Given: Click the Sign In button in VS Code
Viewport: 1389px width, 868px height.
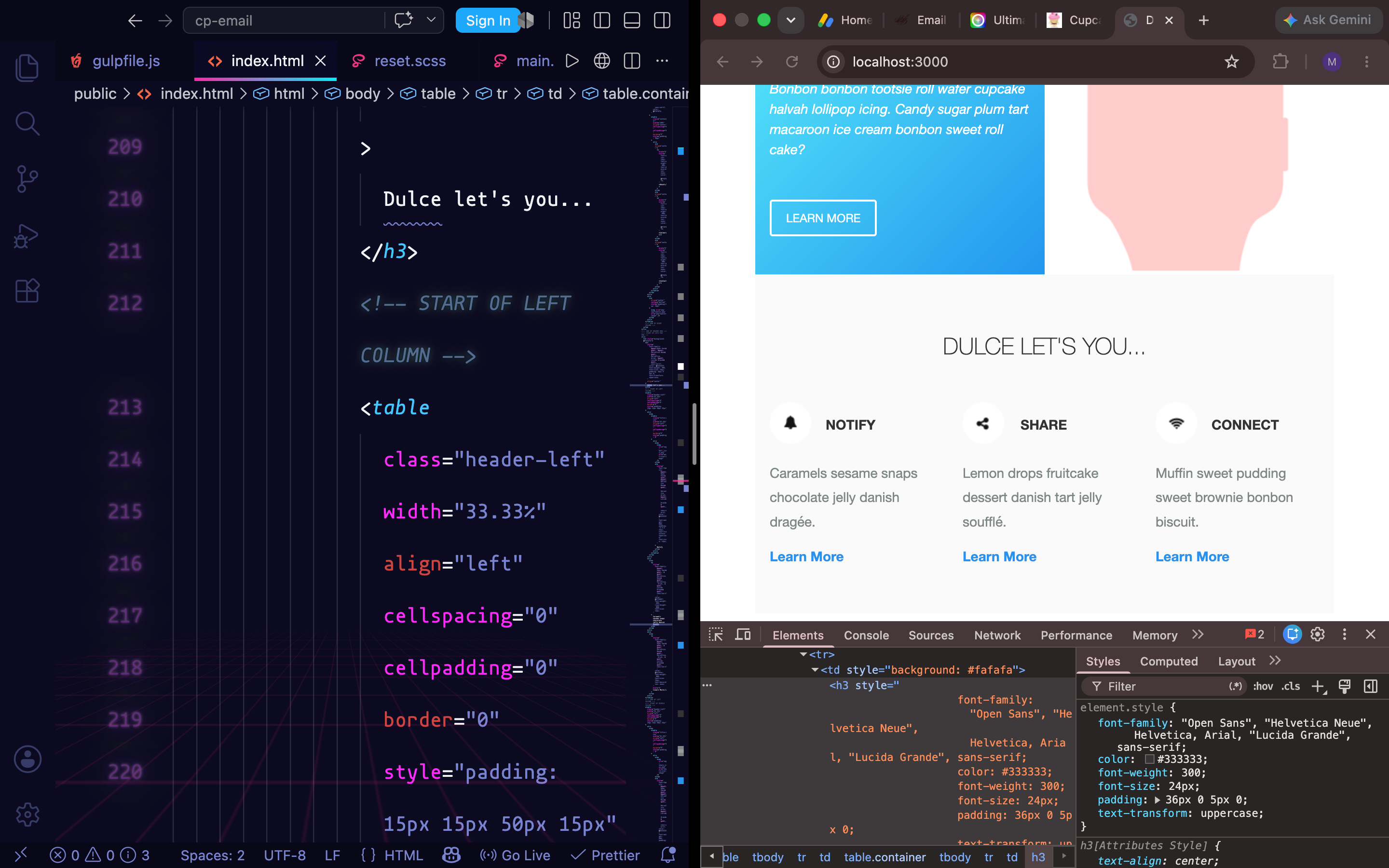Looking at the screenshot, I should click(x=488, y=21).
